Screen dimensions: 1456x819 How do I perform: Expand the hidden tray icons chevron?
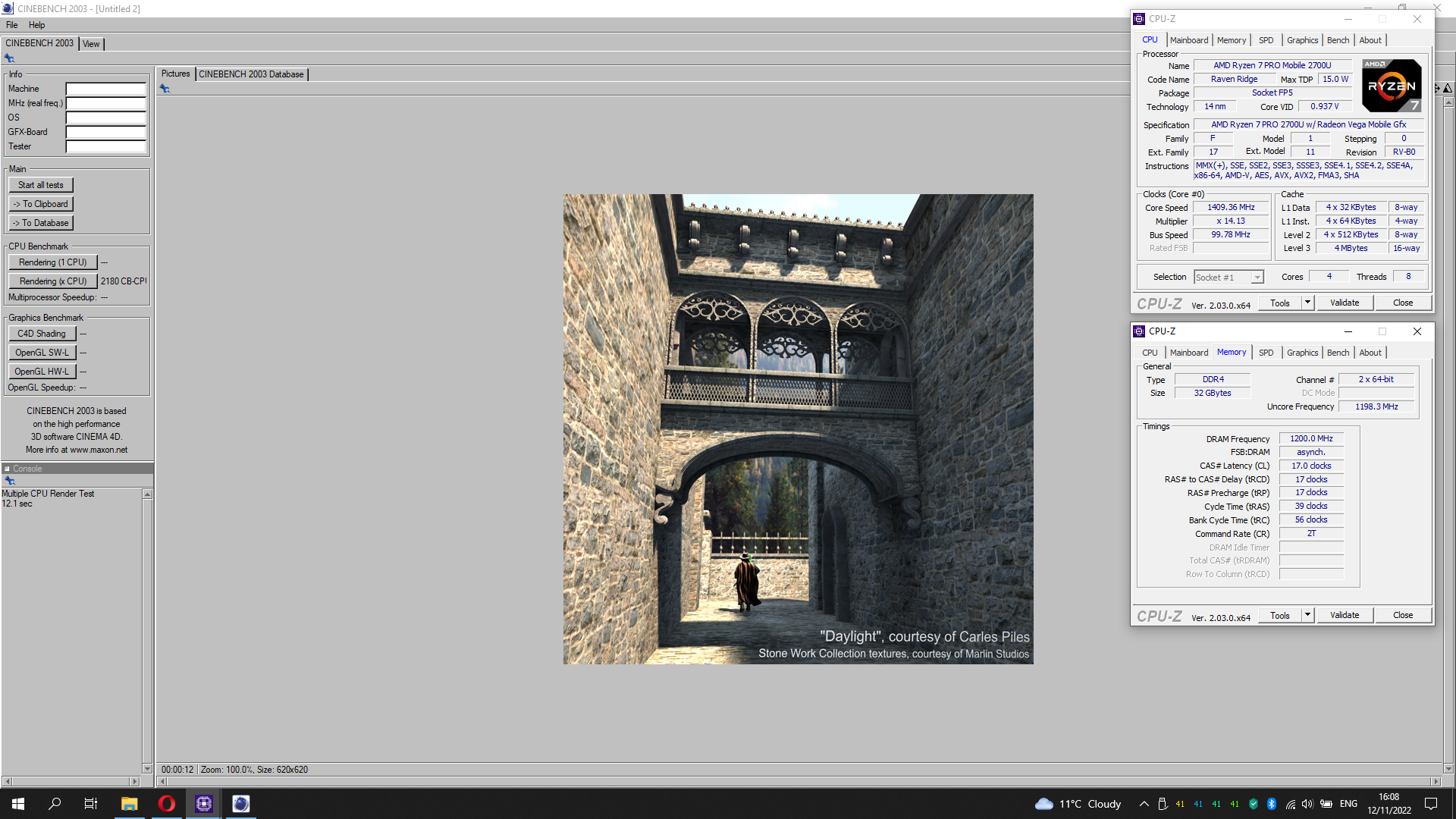point(1144,804)
